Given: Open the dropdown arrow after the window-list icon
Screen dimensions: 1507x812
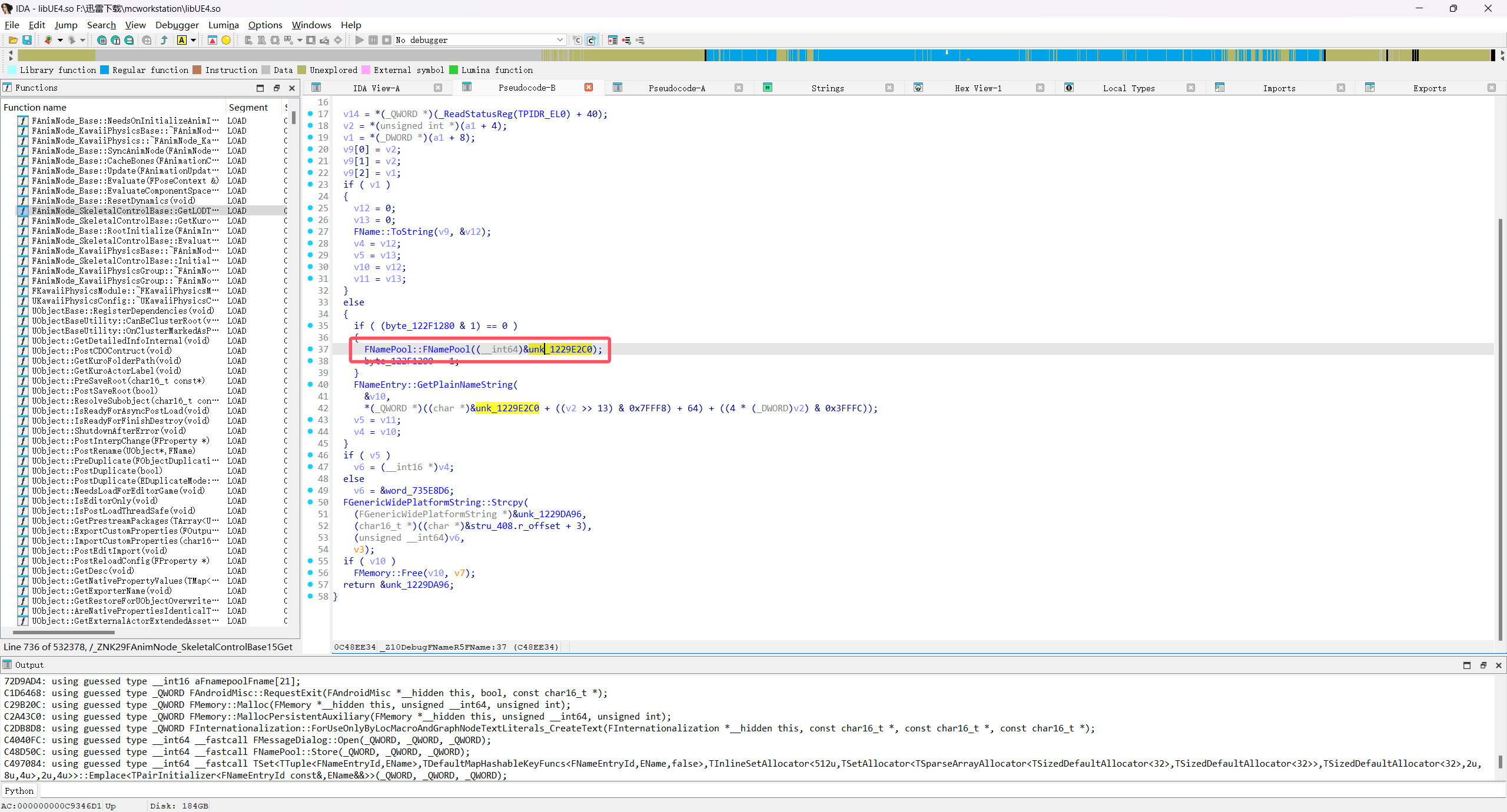Looking at the screenshot, I should (300, 40).
